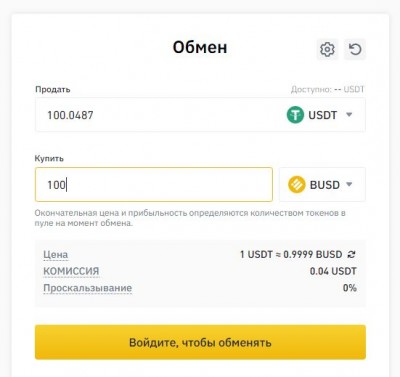Click the circular arrow history icon
This screenshot has height=377, width=400.
coord(355,49)
